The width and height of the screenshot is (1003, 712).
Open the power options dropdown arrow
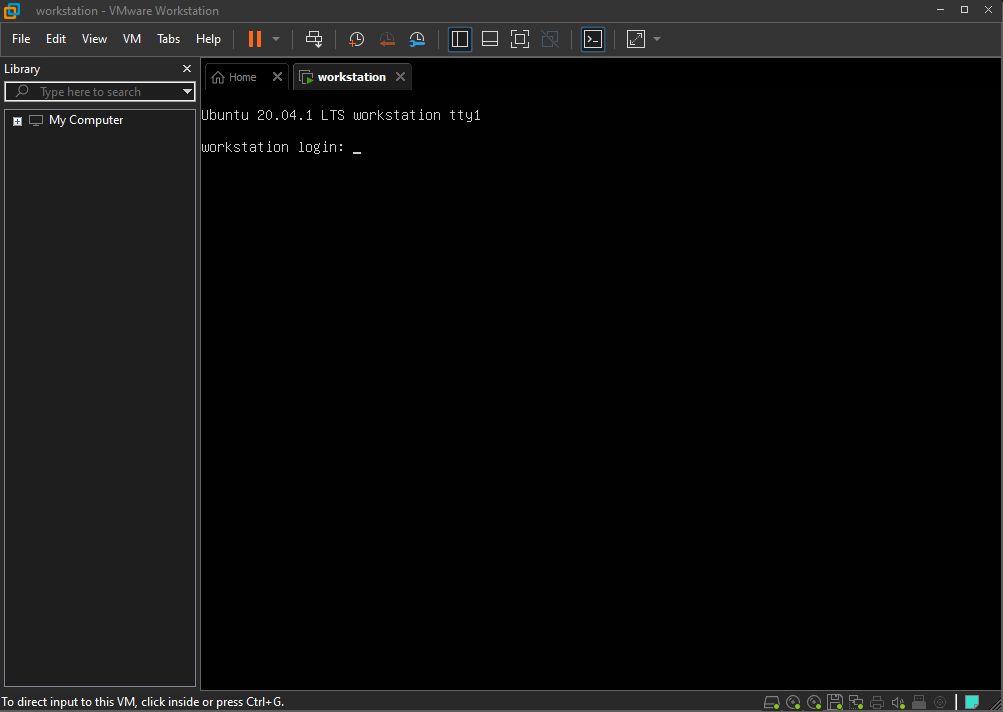[x=276, y=39]
